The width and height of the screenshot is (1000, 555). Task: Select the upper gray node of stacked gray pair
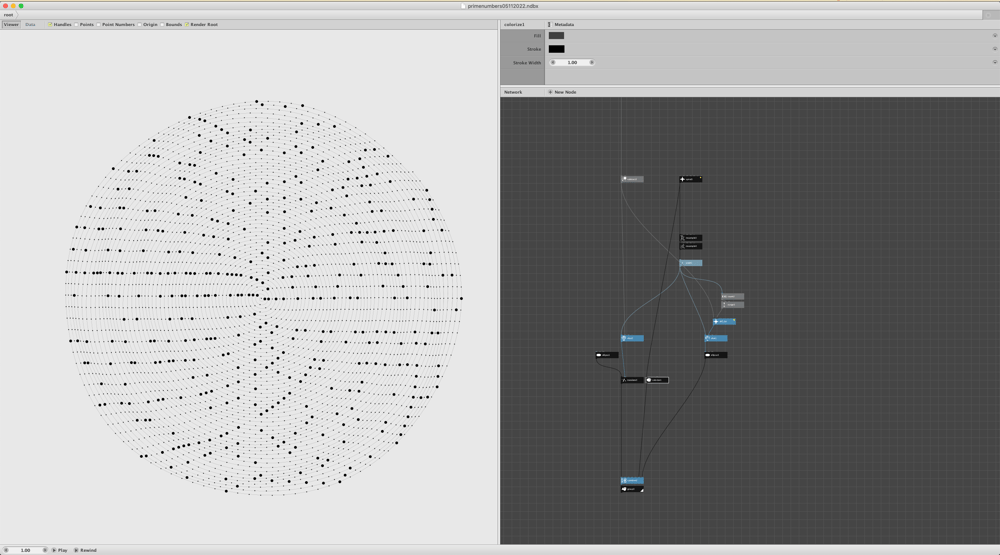(732, 297)
